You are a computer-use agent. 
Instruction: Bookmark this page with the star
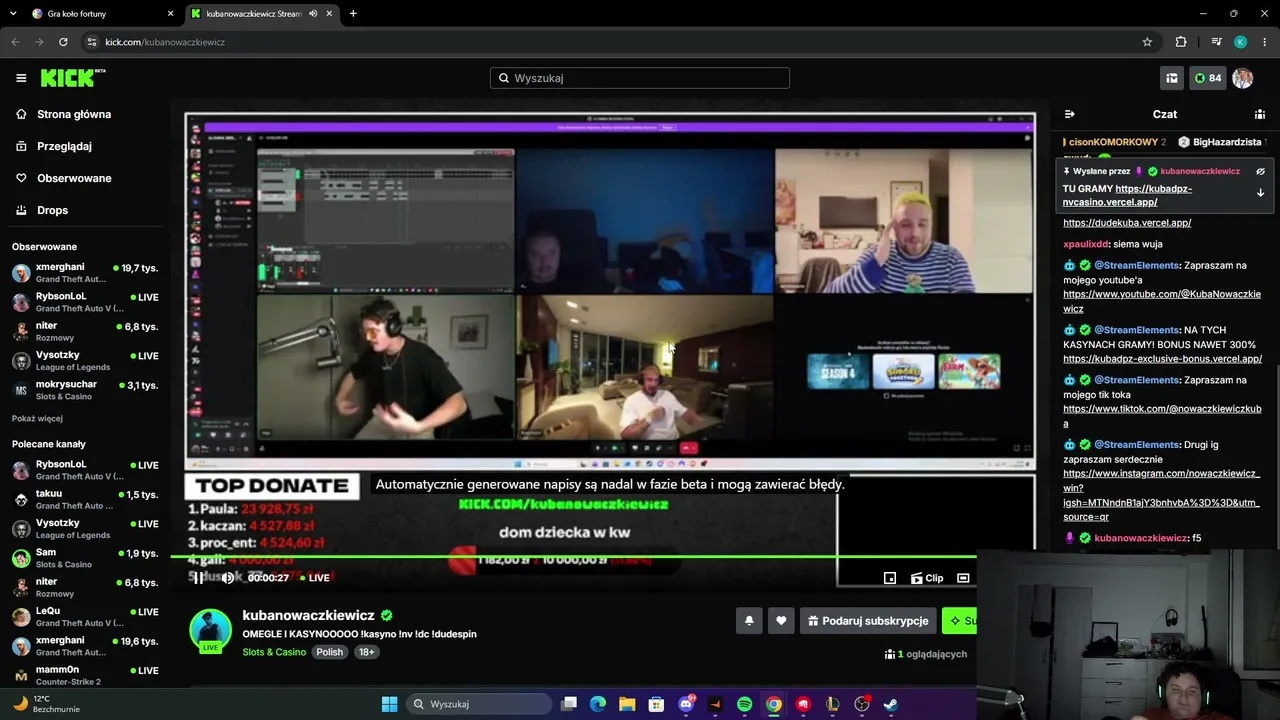point(1147,42)
